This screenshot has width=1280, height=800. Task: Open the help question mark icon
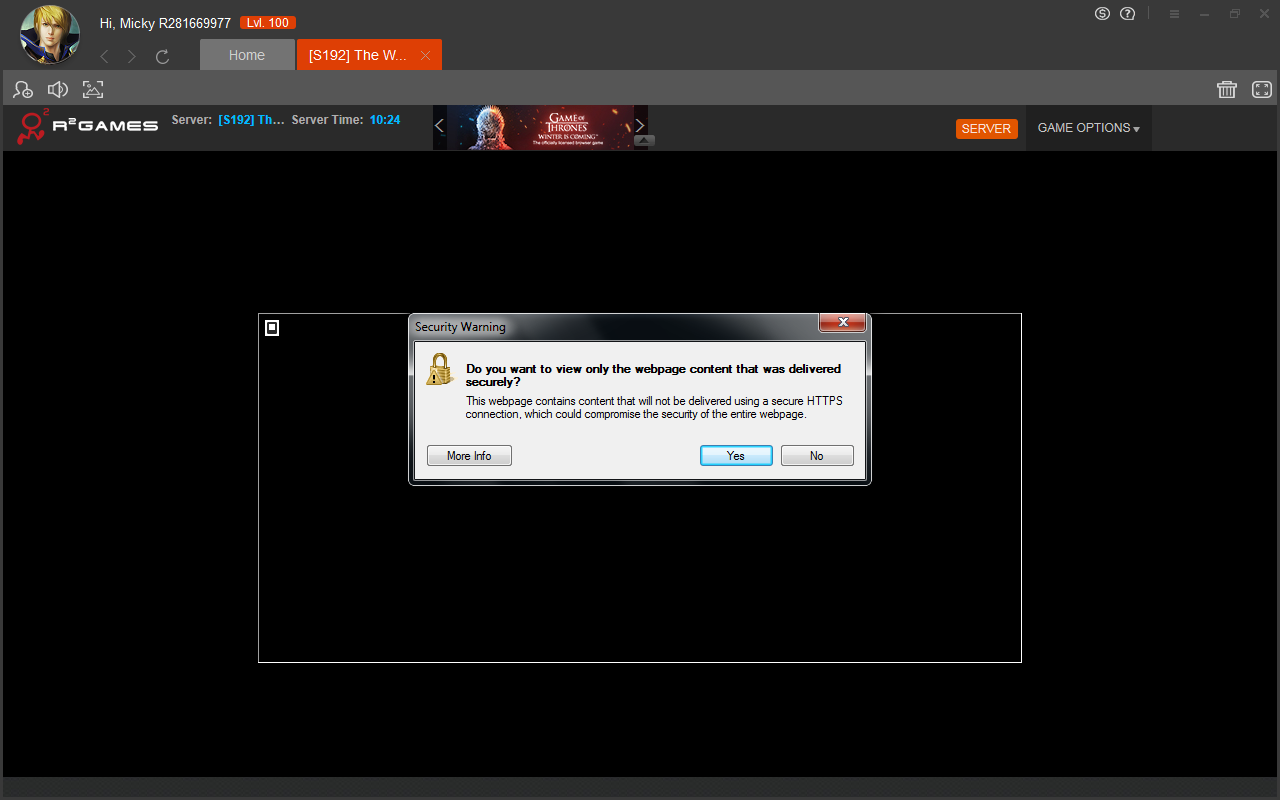pos(1128,14)
